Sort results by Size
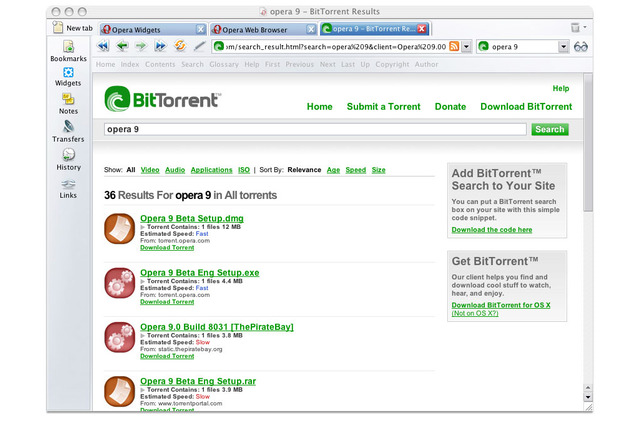This screenshot has width=640, height=426. click(x=378, y=170)
